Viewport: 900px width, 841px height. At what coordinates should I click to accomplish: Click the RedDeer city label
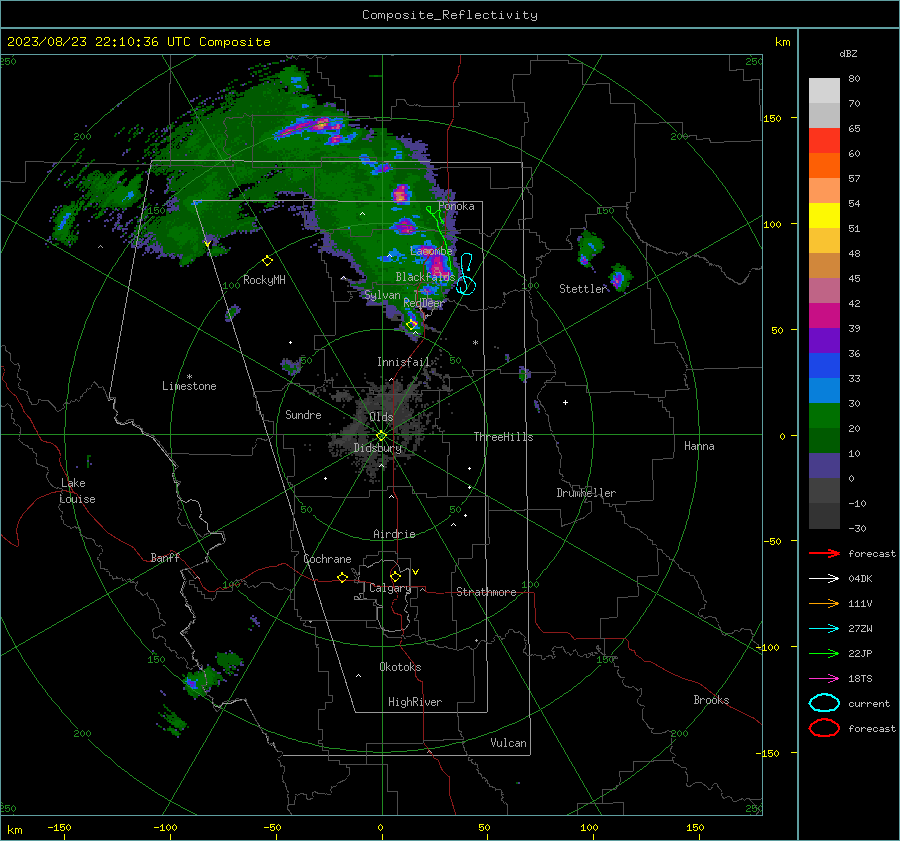coord(424,303)
